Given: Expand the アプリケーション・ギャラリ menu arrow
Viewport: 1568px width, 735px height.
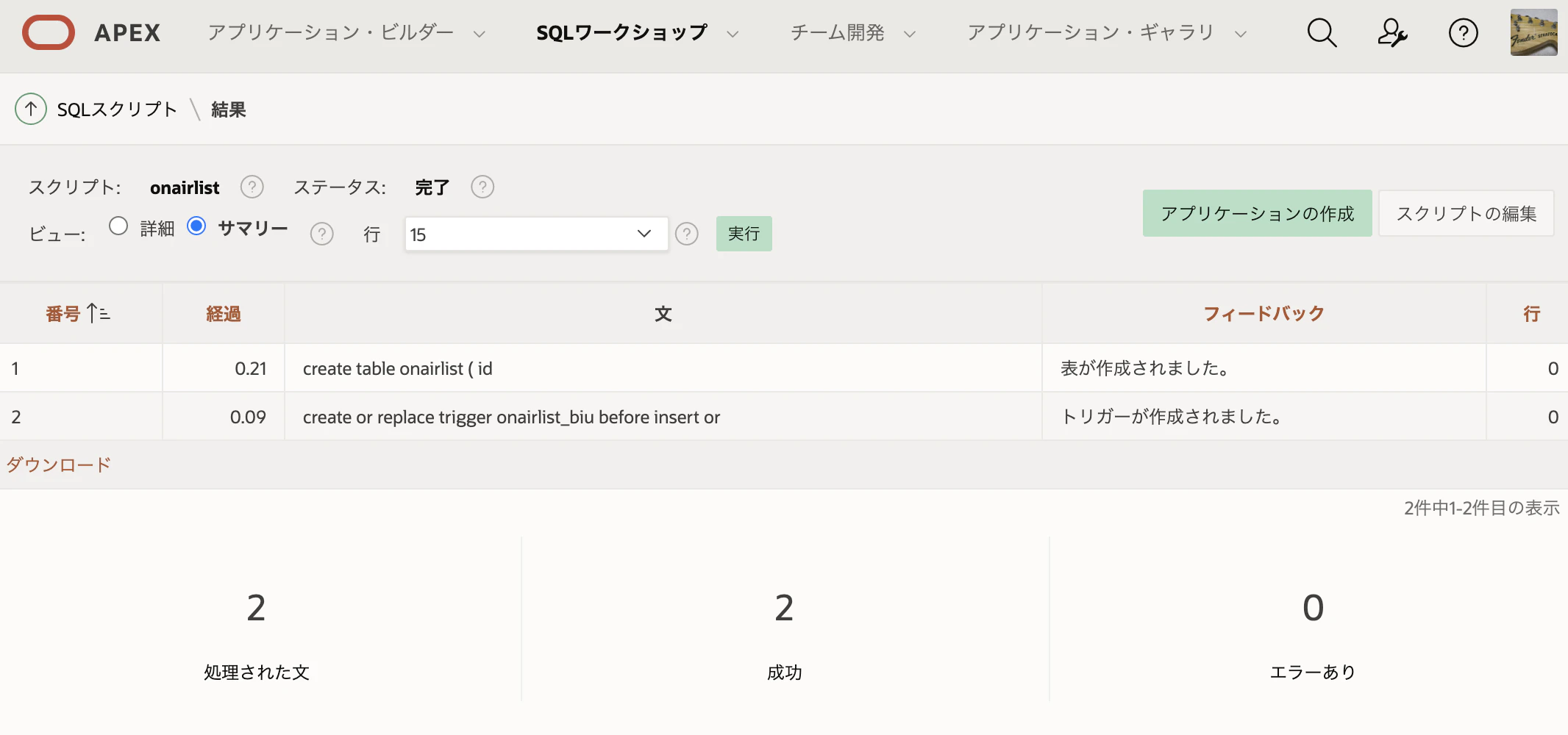Looking at the screenshot, I should pos(1241,34).
